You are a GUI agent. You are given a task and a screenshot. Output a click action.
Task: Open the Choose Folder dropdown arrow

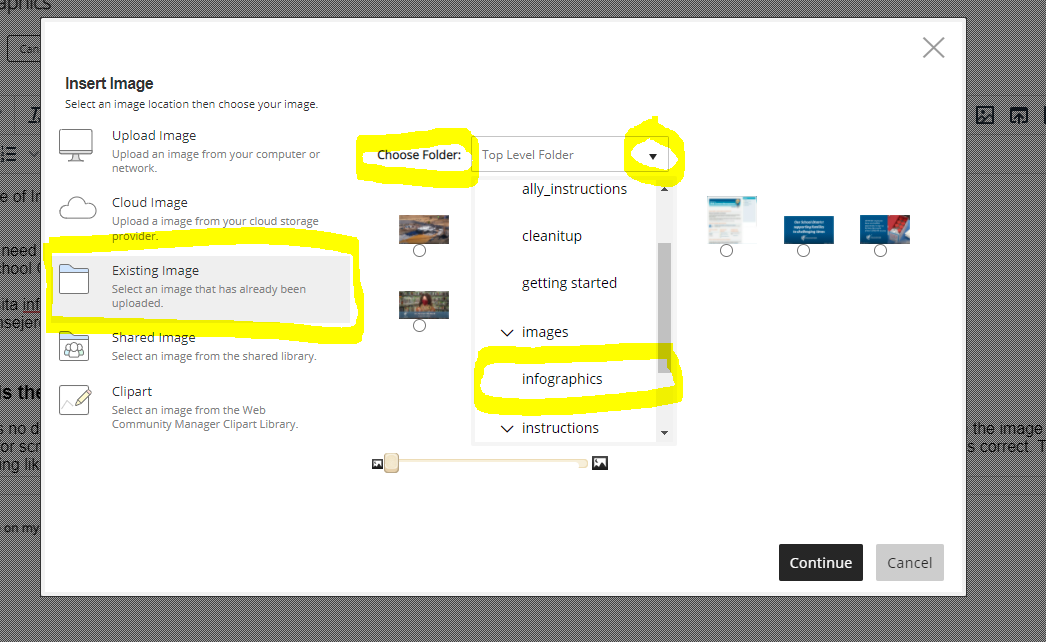pyautogui.click(x=653, y=156)
